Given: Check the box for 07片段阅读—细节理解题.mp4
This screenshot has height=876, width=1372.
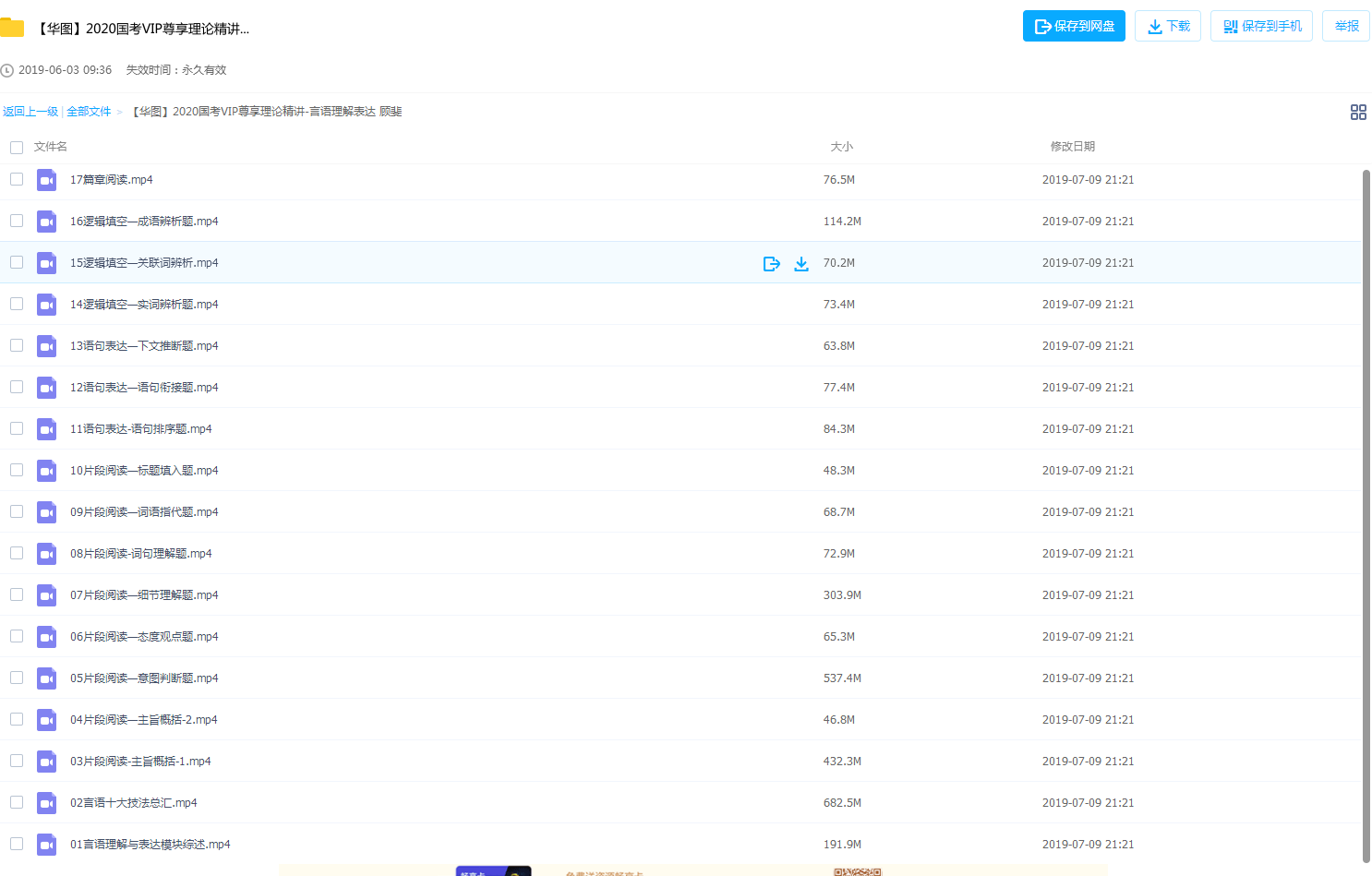Looking at the screenshot, I should (17, 594).
